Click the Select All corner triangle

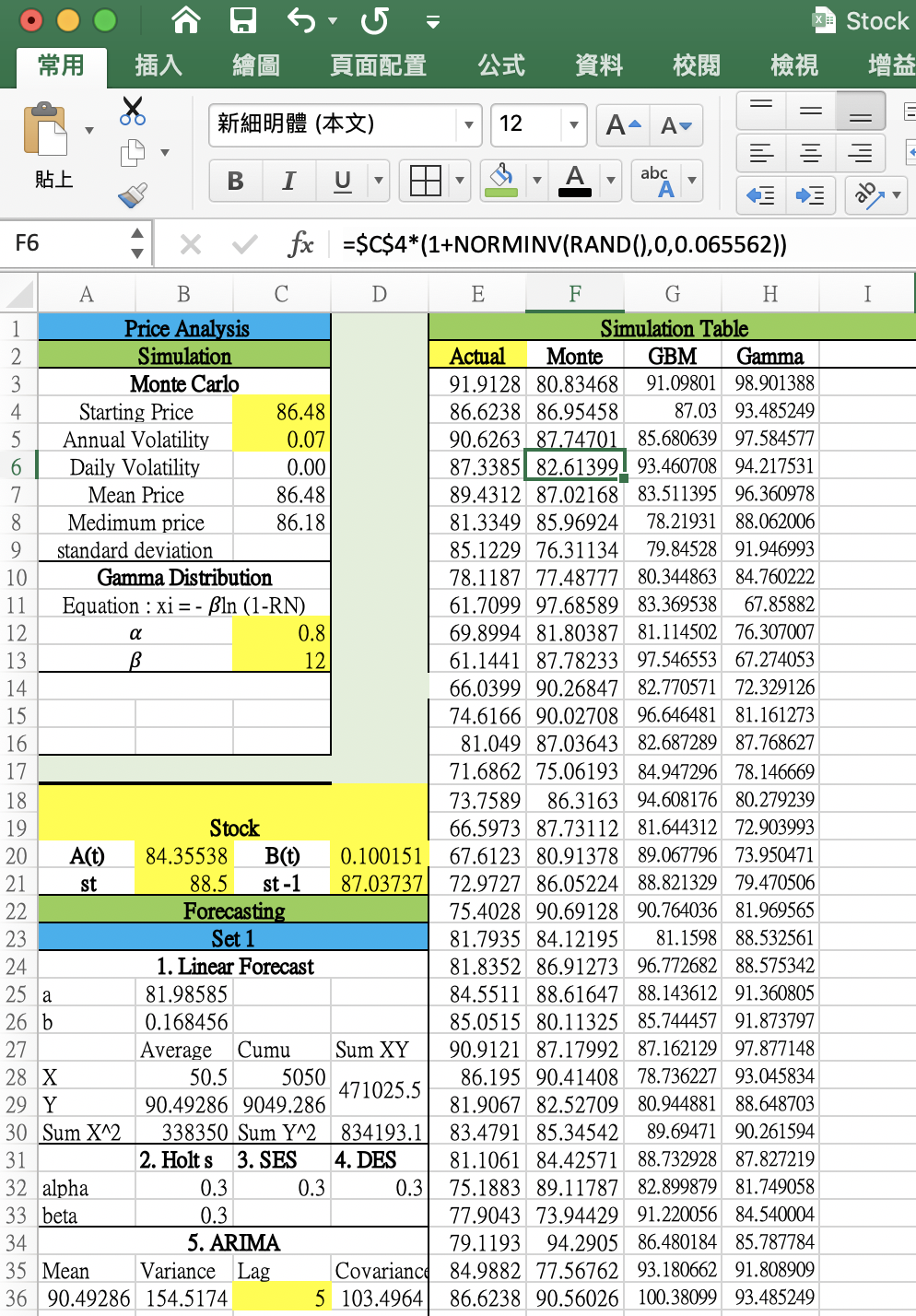coord(18,294)
